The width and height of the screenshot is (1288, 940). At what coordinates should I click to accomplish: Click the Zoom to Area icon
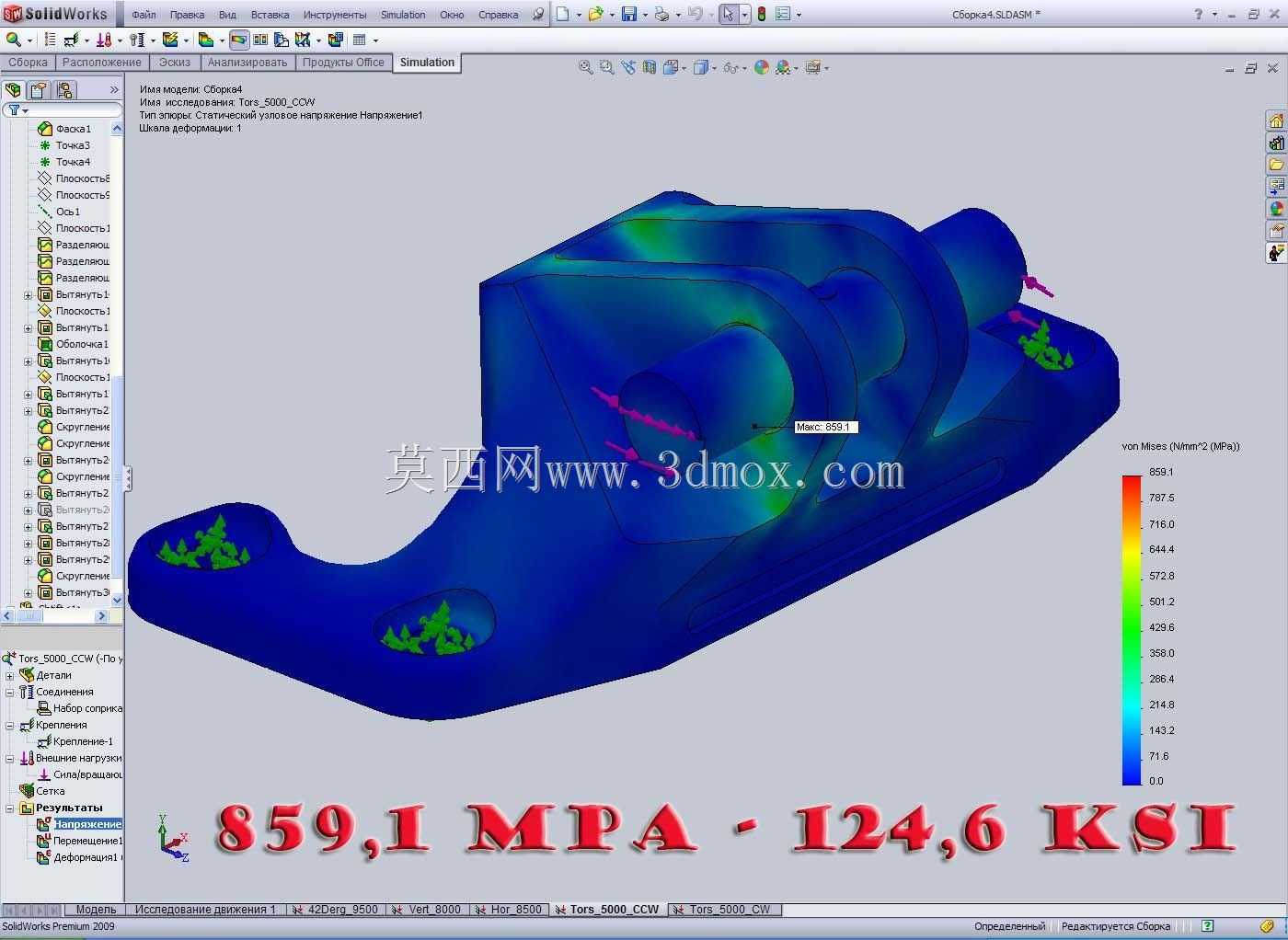point(606,67)
